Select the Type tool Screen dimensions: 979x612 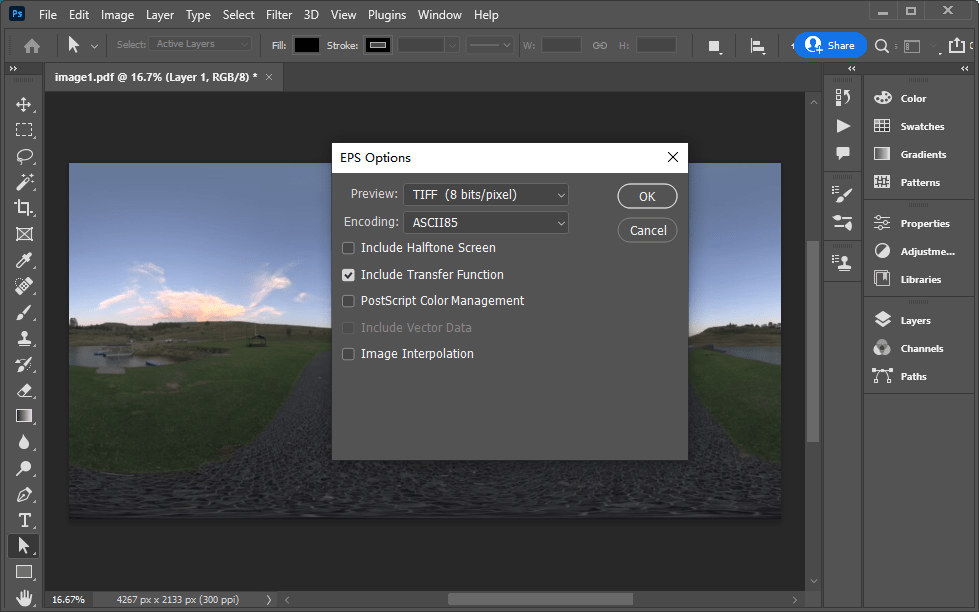click(x=24, y=519)
